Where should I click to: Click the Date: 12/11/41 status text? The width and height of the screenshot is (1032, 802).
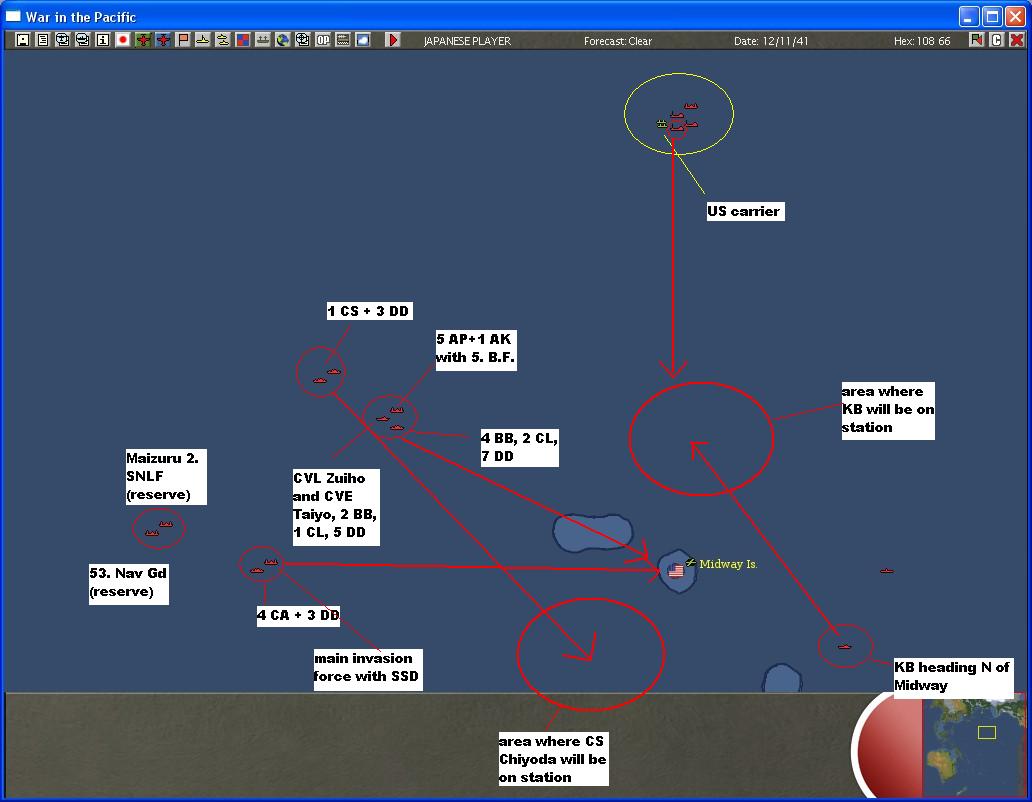771,41
